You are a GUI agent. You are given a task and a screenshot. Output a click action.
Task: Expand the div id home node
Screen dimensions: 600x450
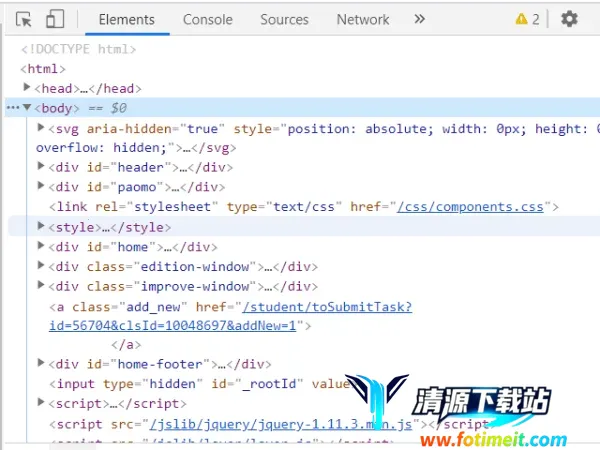click(x=41, y=246)
